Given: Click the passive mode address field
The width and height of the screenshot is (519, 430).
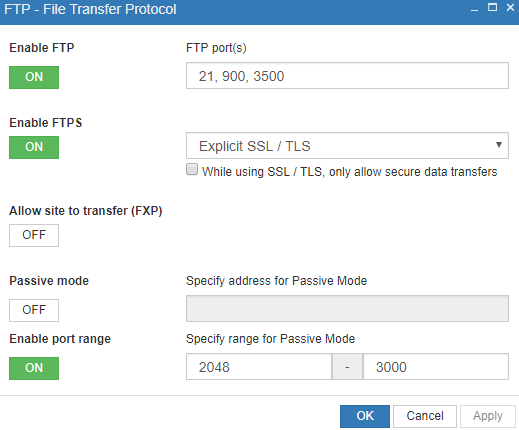Looking at the screenshot, I should coord(347,308).
